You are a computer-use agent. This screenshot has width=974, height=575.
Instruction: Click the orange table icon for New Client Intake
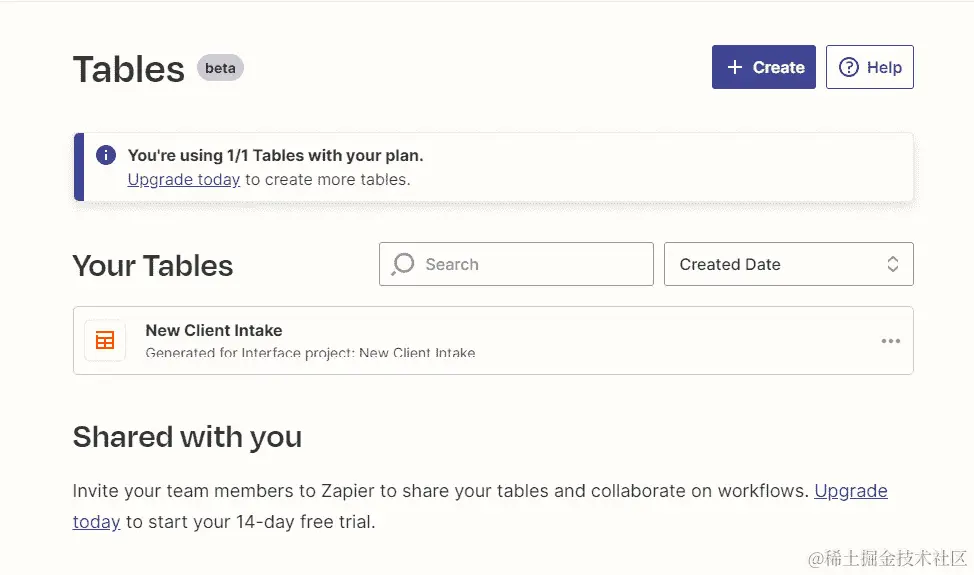coord(105,340)
